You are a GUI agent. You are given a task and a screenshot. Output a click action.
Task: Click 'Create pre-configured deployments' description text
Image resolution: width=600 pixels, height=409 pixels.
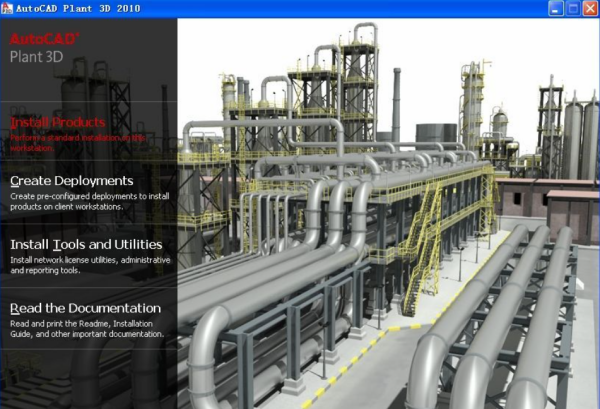90,201
